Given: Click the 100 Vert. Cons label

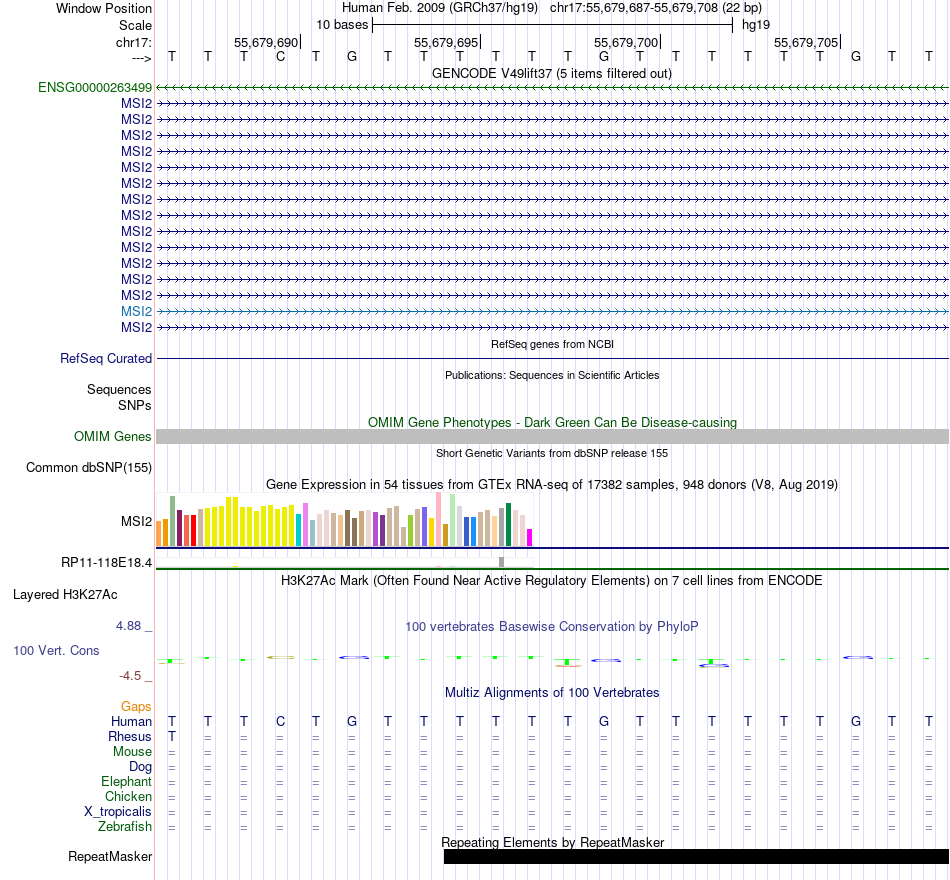Looking at the screenshot, I should pos(56,650).
